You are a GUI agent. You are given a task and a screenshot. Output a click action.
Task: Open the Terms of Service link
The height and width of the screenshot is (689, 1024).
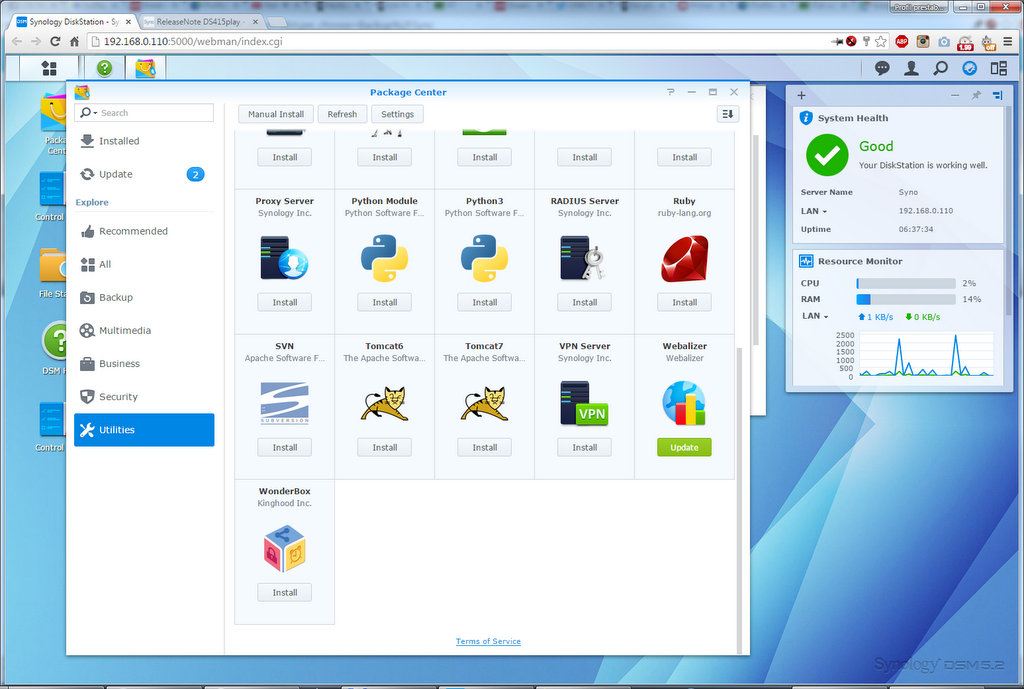pos(488,641)
